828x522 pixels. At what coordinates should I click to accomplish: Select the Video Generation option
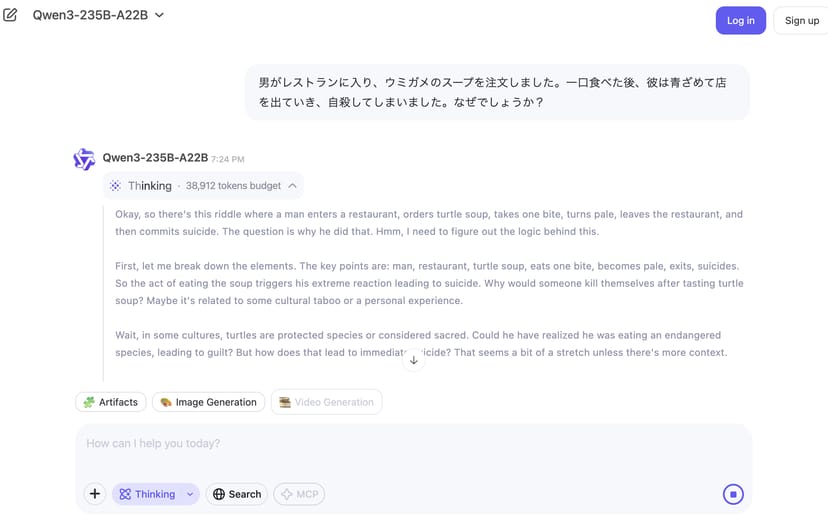point(326,402)
